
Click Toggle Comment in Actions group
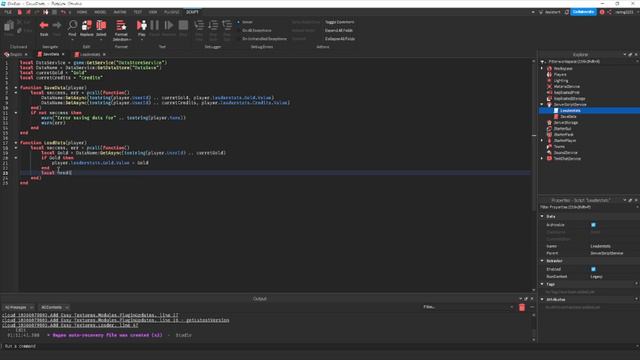pyautogui.click(x=340, y=22)
